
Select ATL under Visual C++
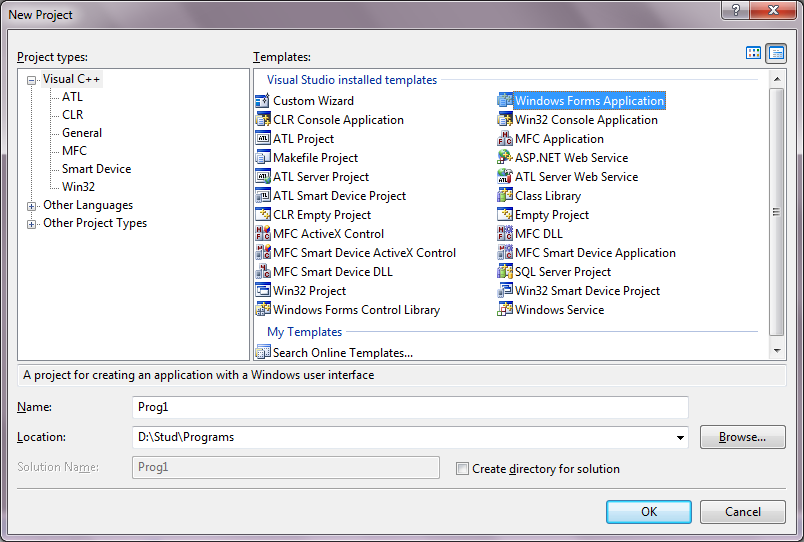pyautogui.click(x=72, y=97)
